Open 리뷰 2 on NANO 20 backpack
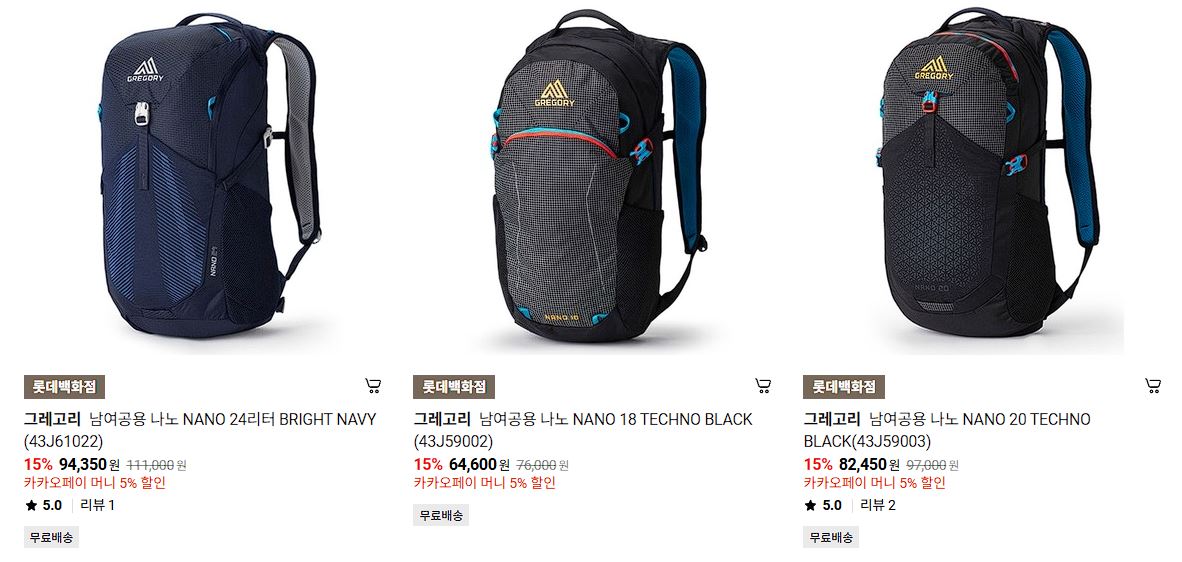1182x562 pixels. click(x=877, y=505)
